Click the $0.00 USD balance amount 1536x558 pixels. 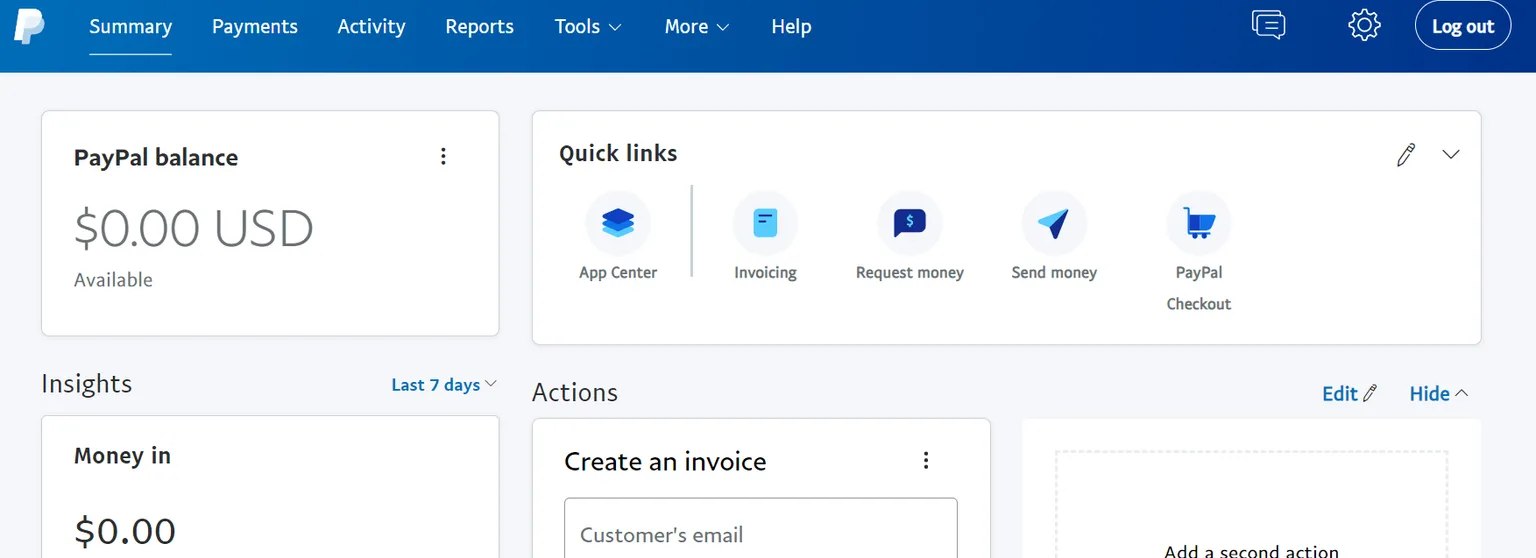(x=194, y=229)
